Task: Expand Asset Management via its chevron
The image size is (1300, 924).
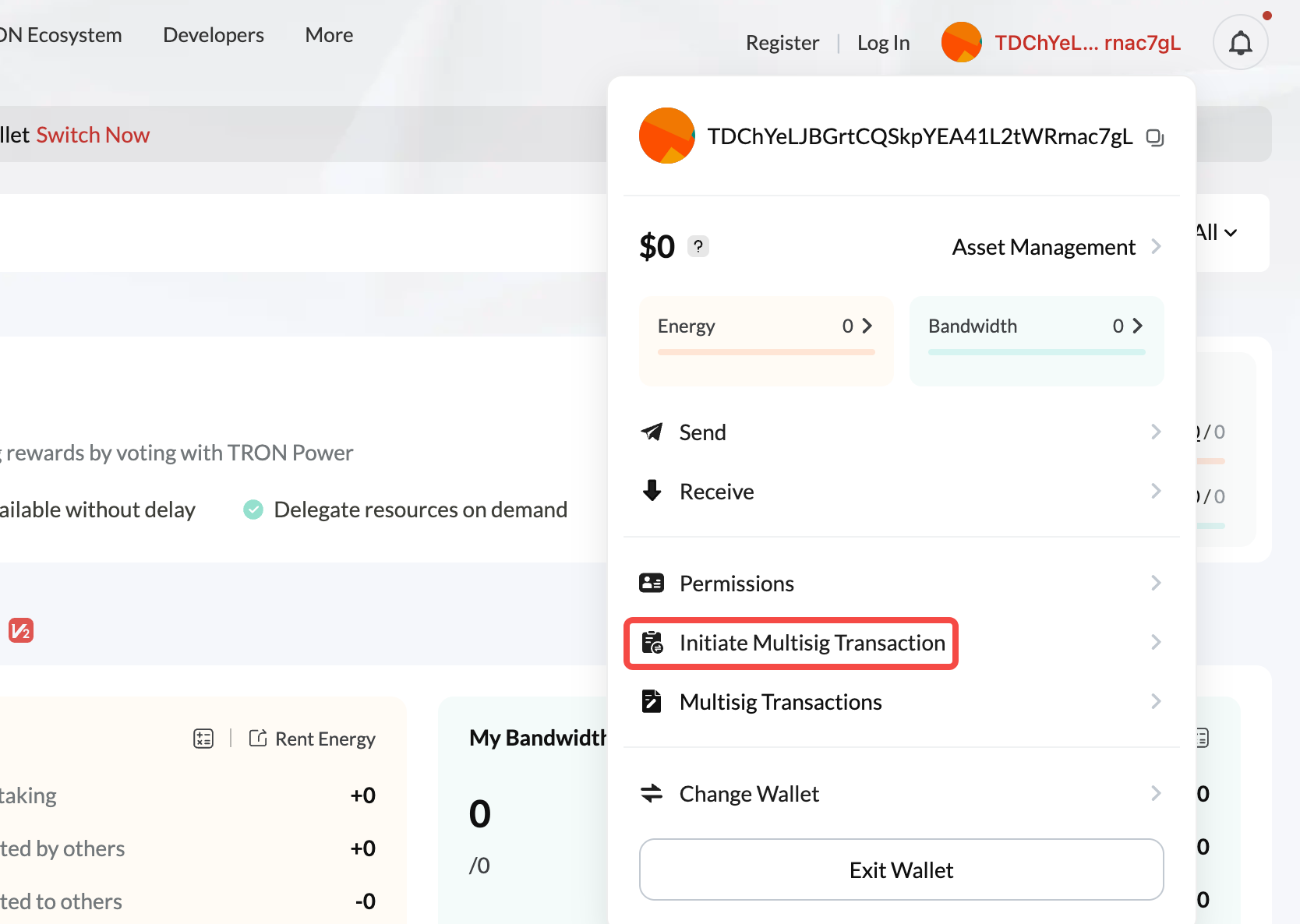Action: 1157,246
